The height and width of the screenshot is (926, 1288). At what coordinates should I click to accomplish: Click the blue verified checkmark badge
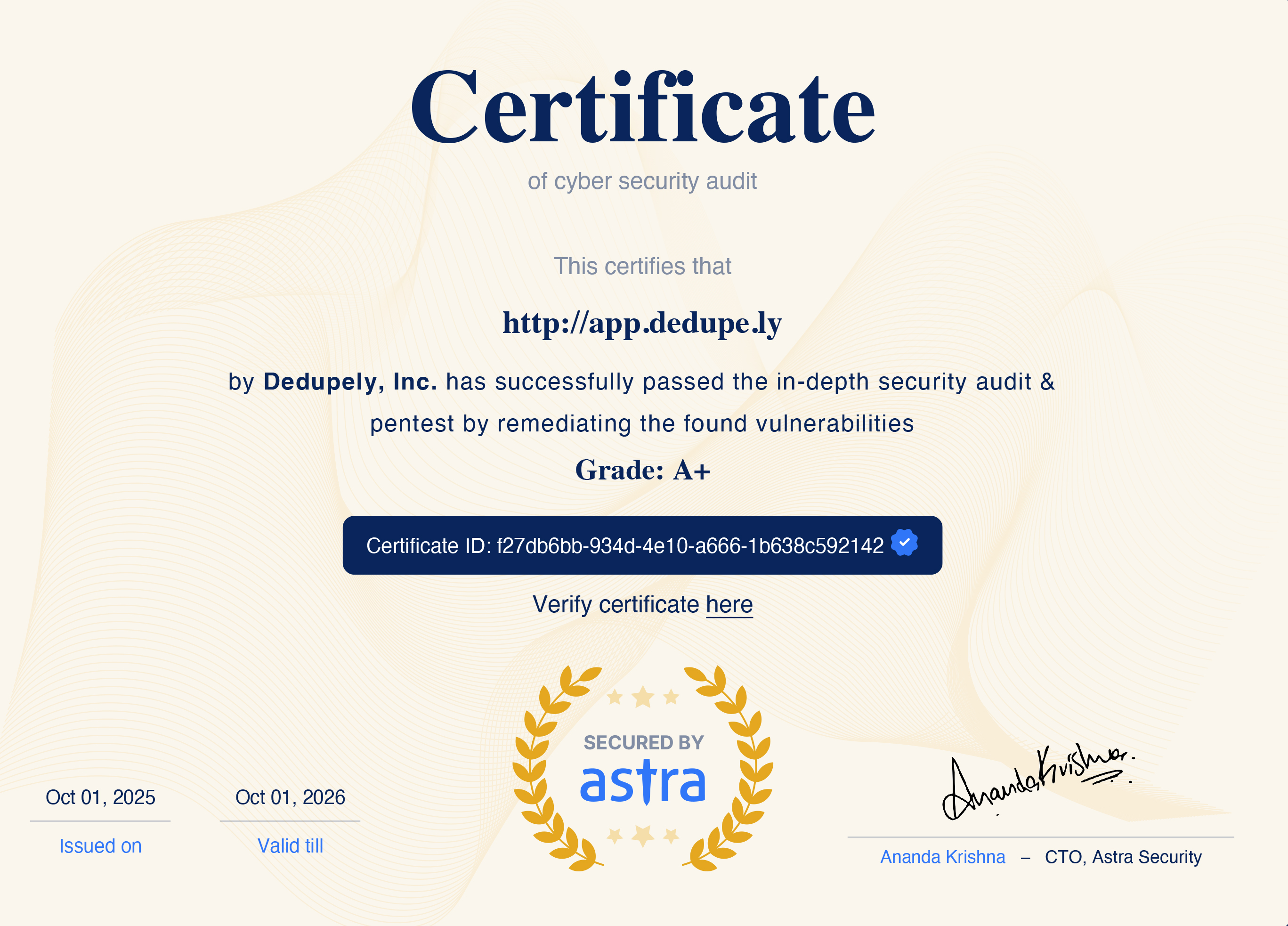(904, 542)
